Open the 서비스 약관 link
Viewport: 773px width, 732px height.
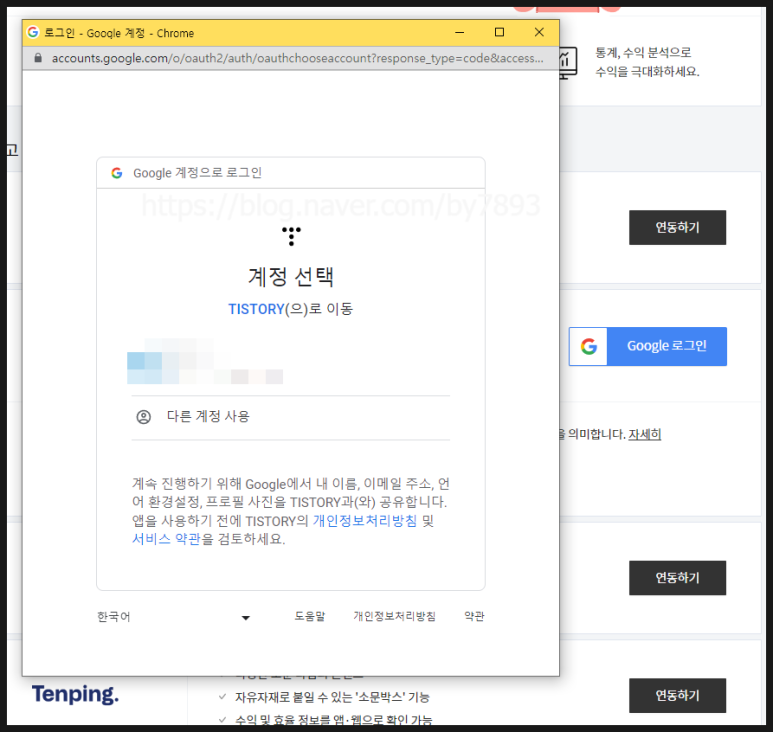(166, 539)
